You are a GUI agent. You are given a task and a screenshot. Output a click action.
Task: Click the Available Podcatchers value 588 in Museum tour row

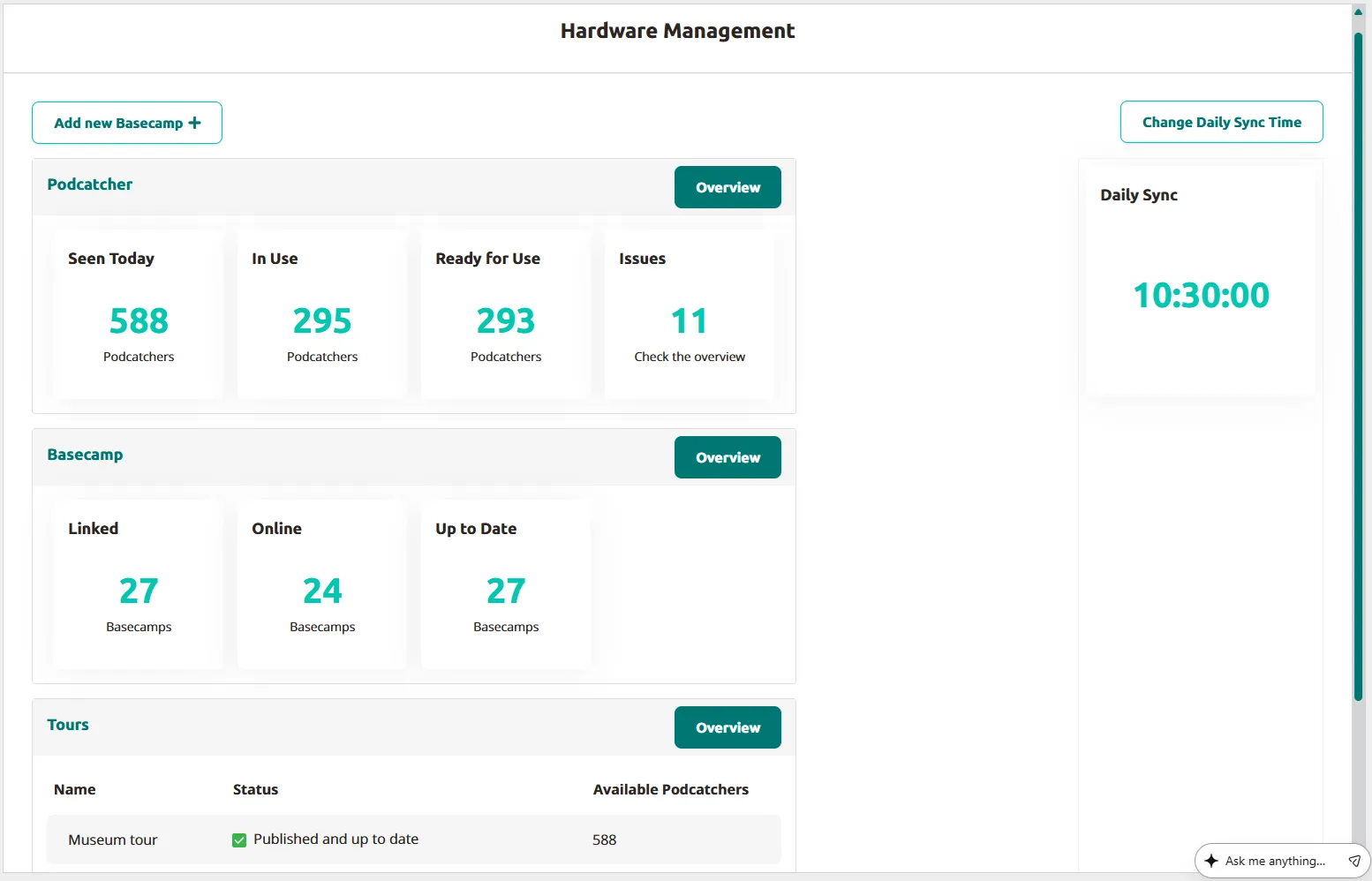pos(605,840)
